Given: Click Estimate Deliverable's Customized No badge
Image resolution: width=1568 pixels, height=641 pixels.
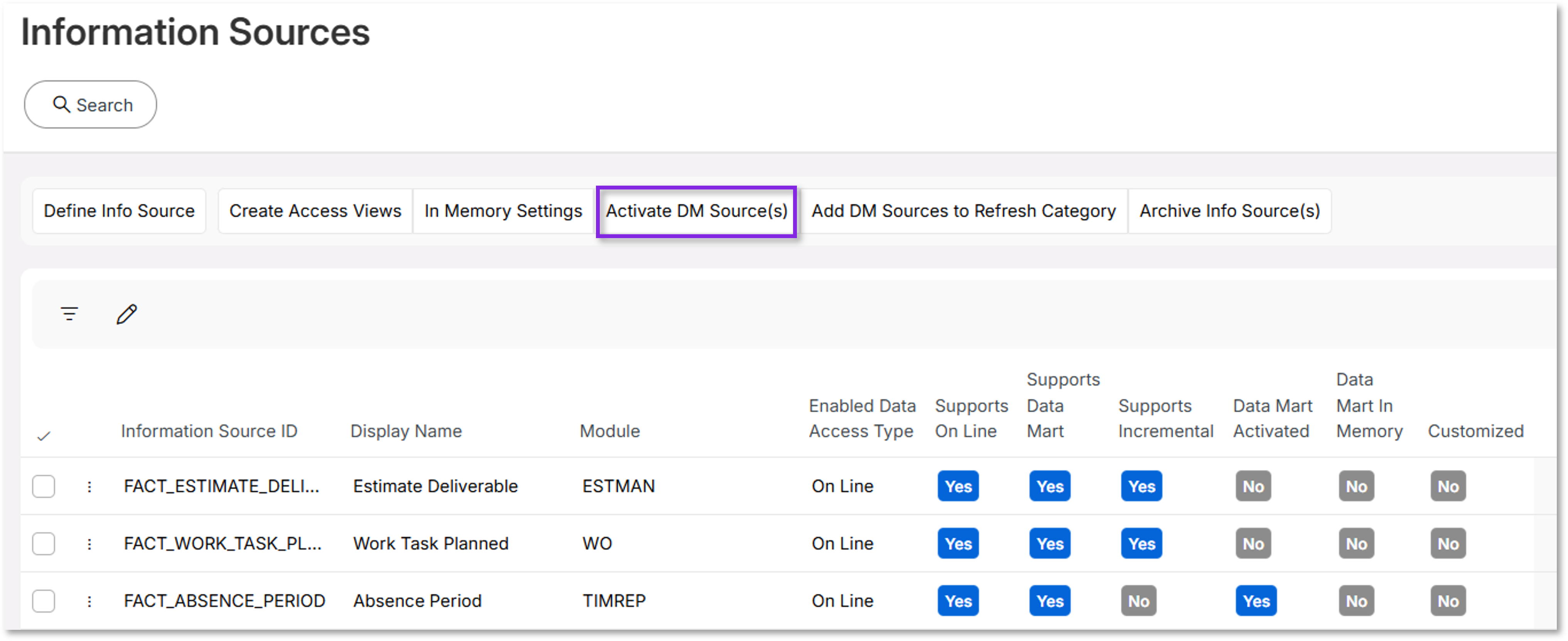Looking at the screenshot, I should pyautogui.click(x=1448, y=486).
